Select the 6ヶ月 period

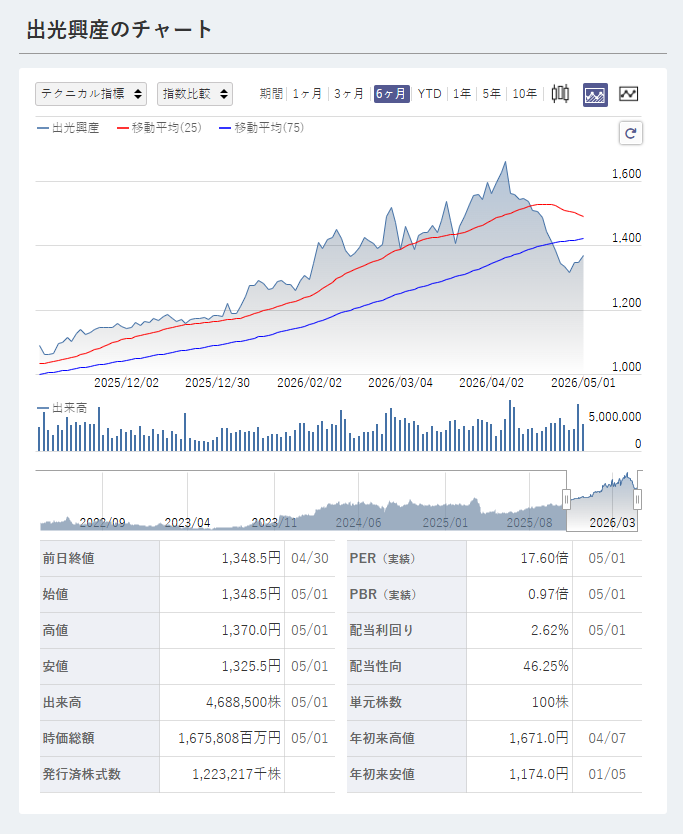[x=392, y=94]
